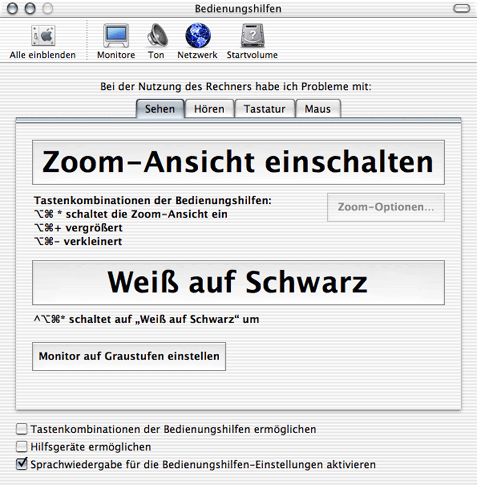Enable Tastenkombinationen der Bedienungshilfen checkbox

pos(22,429)
